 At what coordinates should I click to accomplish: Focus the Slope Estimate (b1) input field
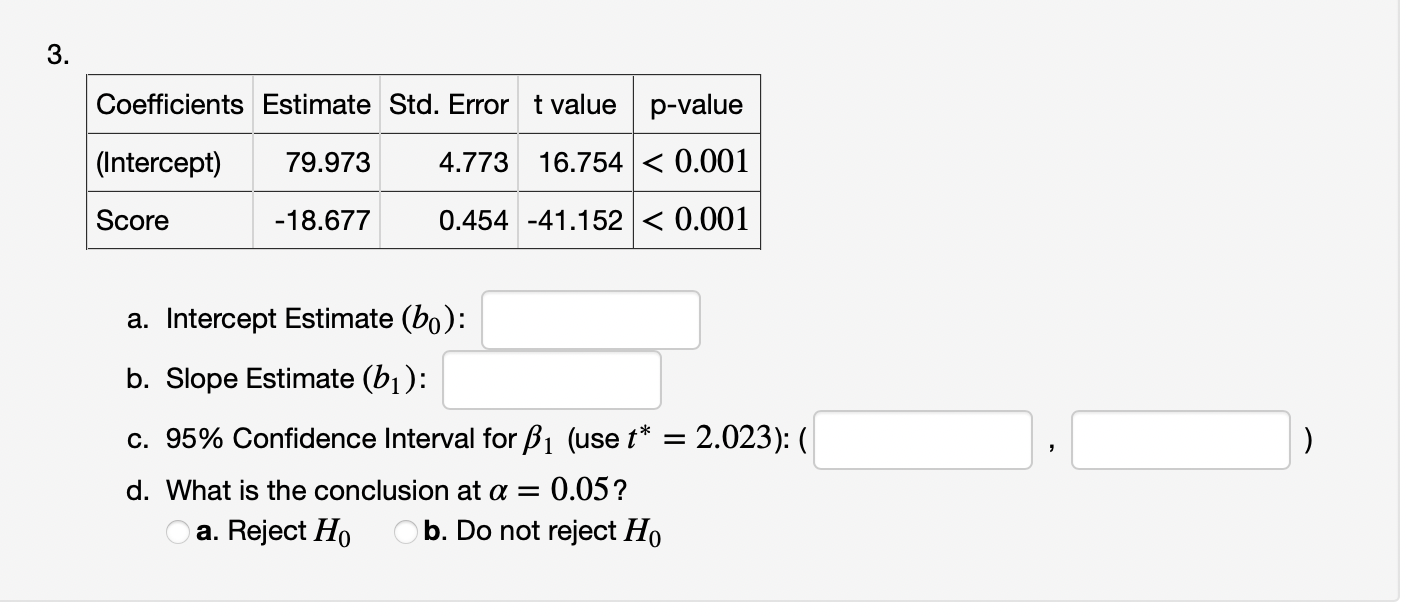pos(552,380)
